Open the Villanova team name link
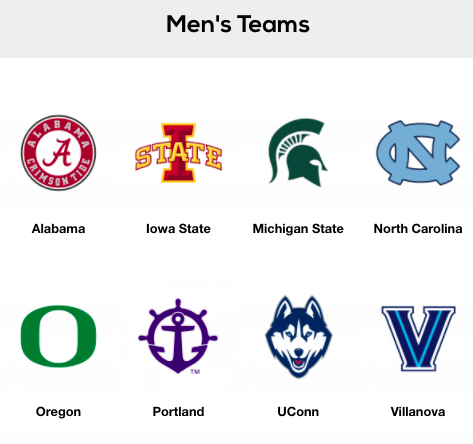The image size is (473, 444). (x=418, y=412)
